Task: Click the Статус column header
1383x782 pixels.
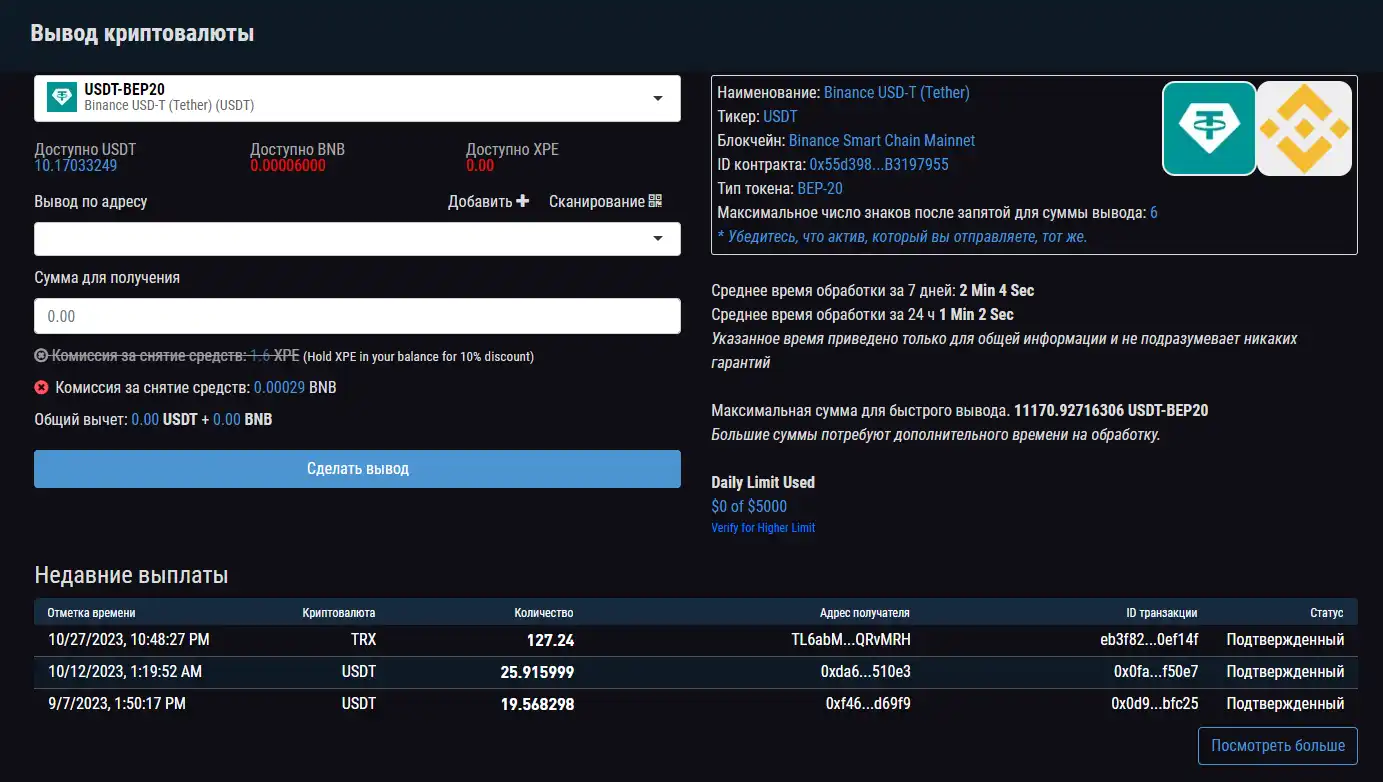Action: (1327, 612)
